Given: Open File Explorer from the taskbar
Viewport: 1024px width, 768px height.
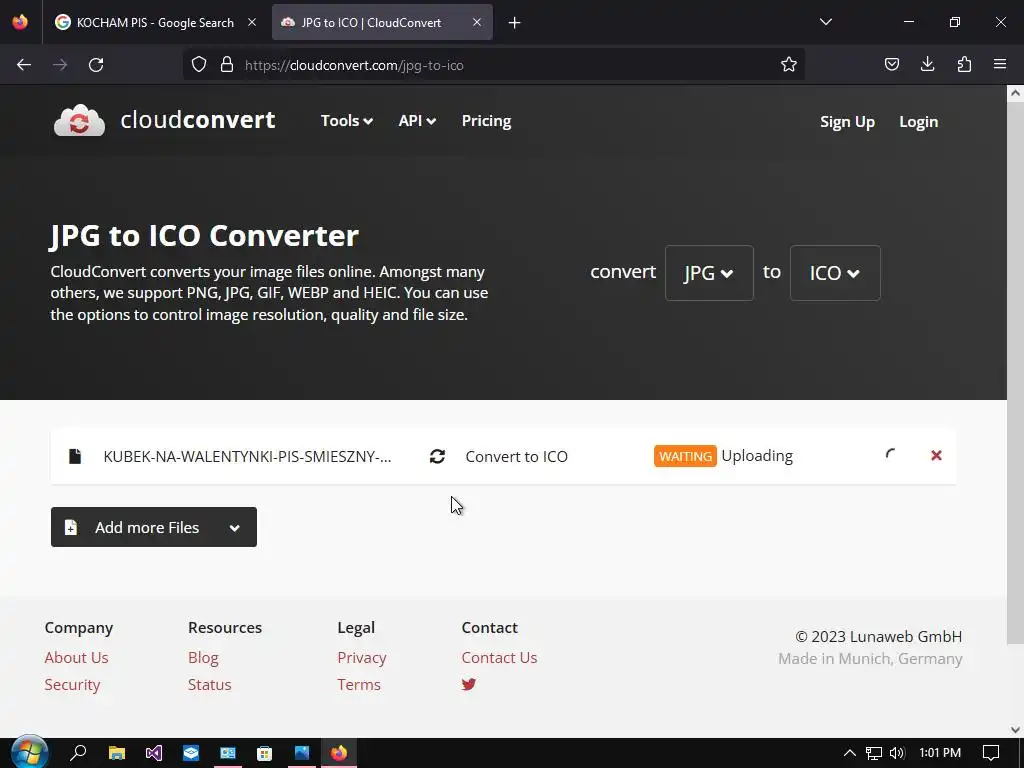Looking at the screenshot, I should [116, 753].
